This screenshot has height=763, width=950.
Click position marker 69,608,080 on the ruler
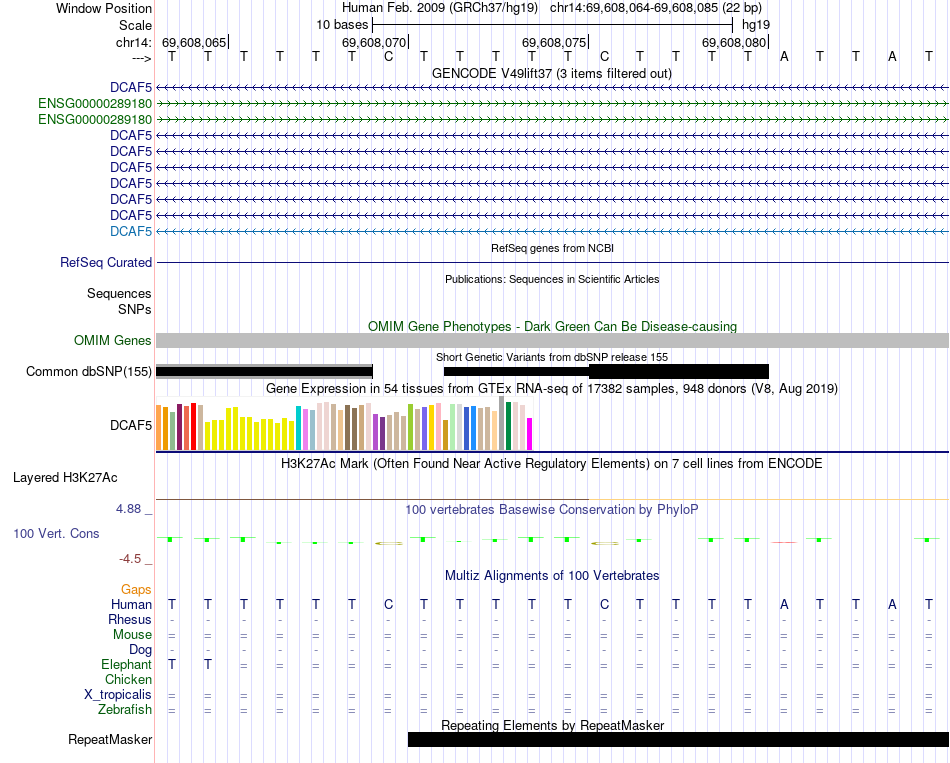734,42
